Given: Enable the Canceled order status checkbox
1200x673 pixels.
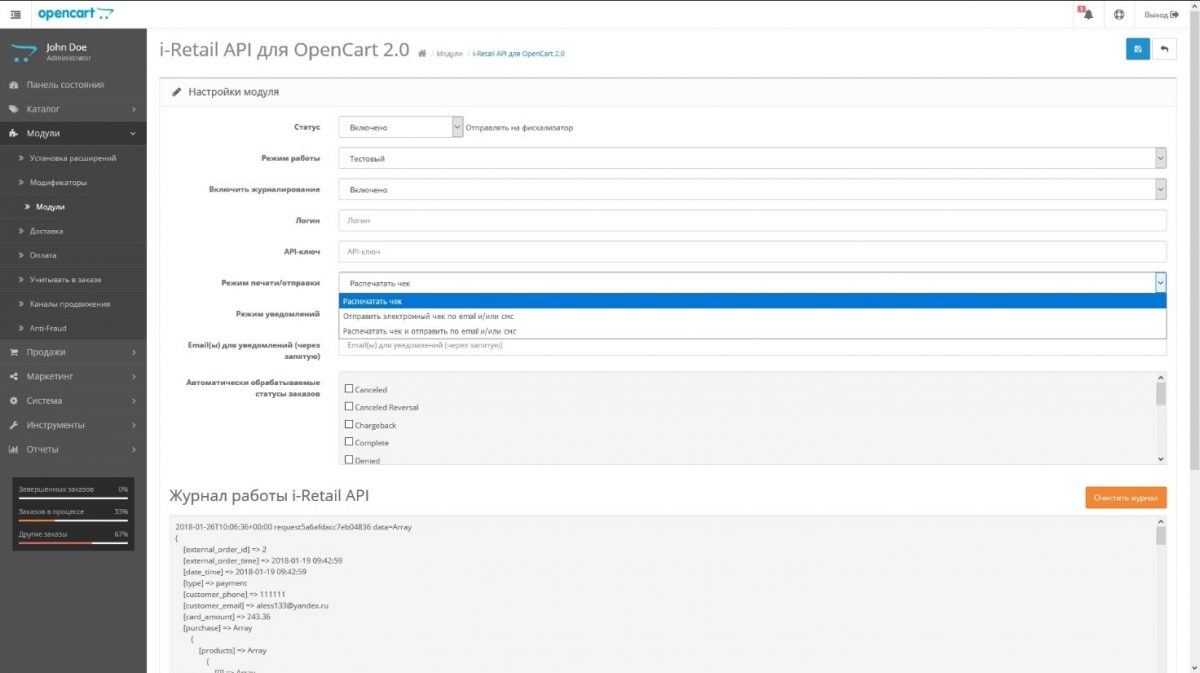Looking at the screenshot, I should pos(350,389).
